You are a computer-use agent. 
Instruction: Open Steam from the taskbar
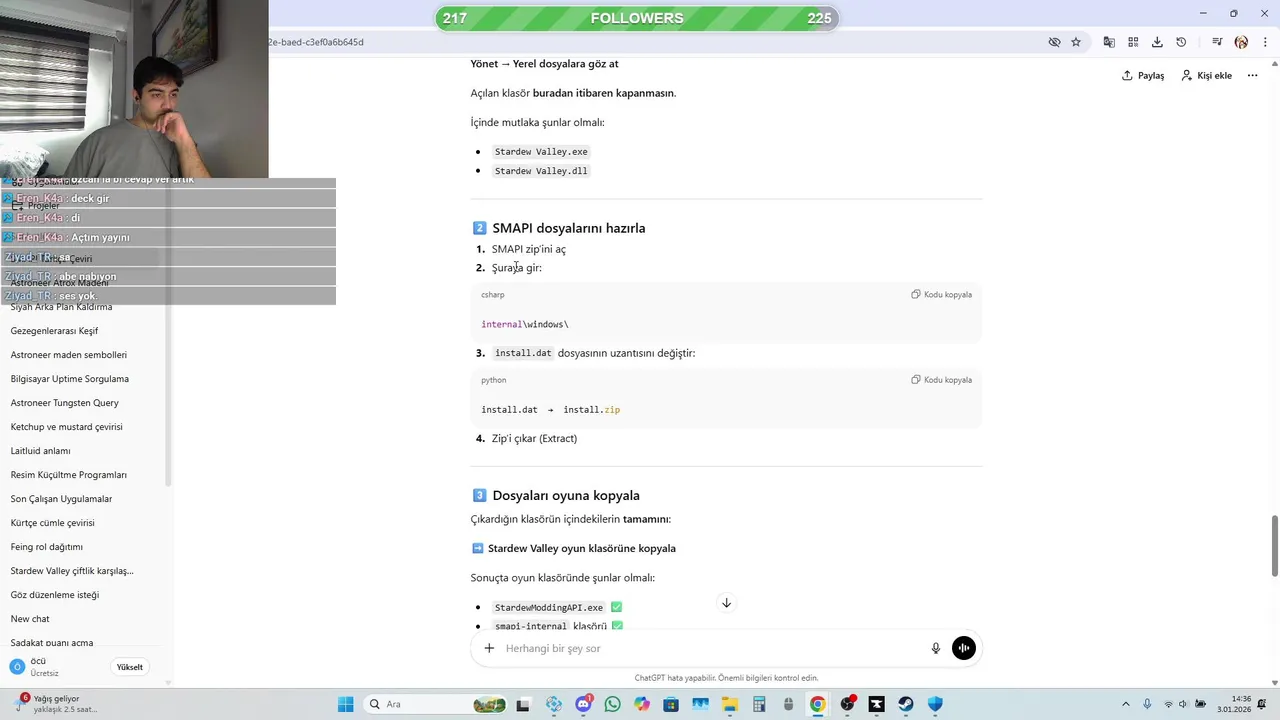pos(905,704)
